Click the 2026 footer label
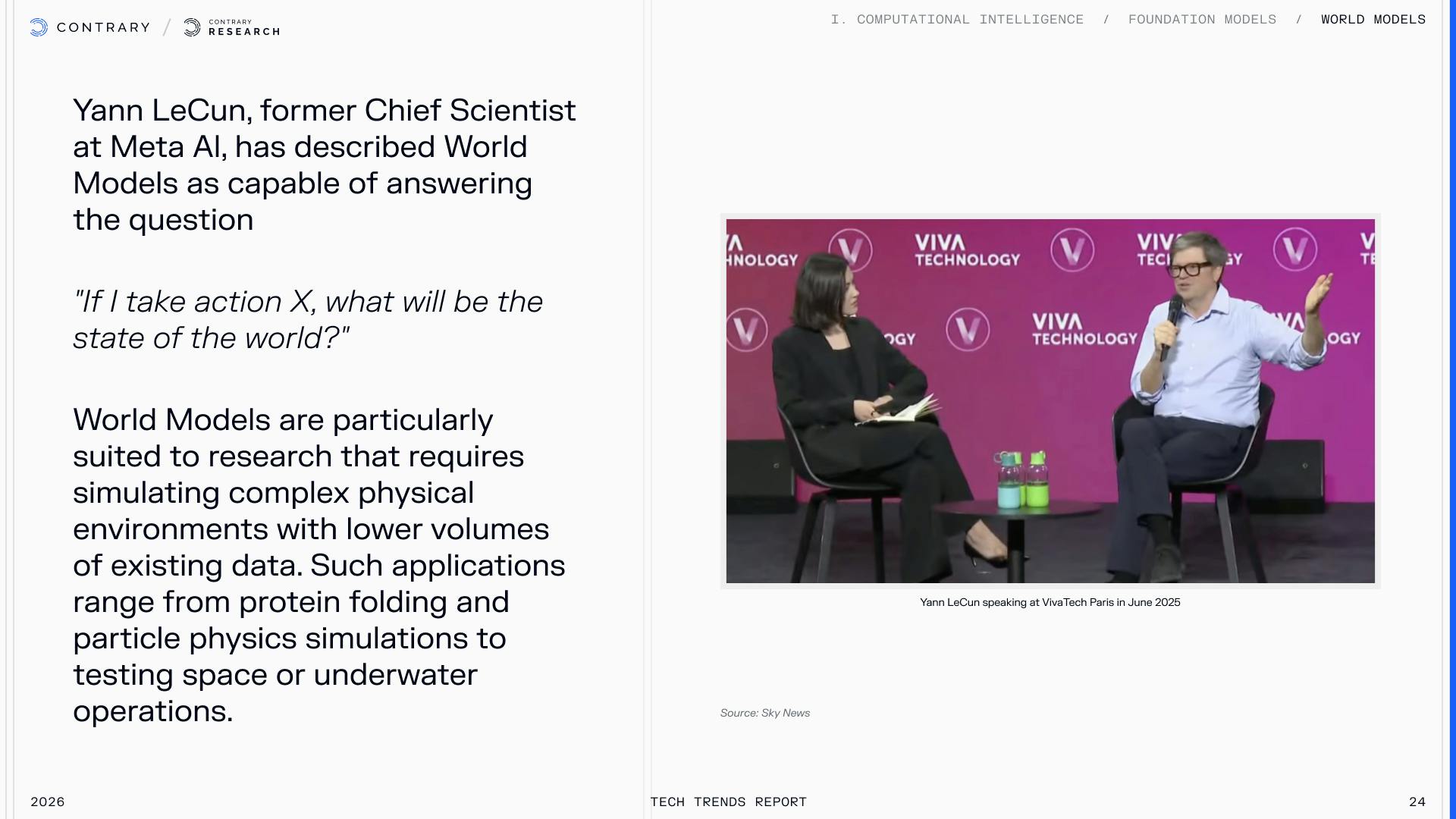The height and width of the screenshot is (819, 1456). 47,802
